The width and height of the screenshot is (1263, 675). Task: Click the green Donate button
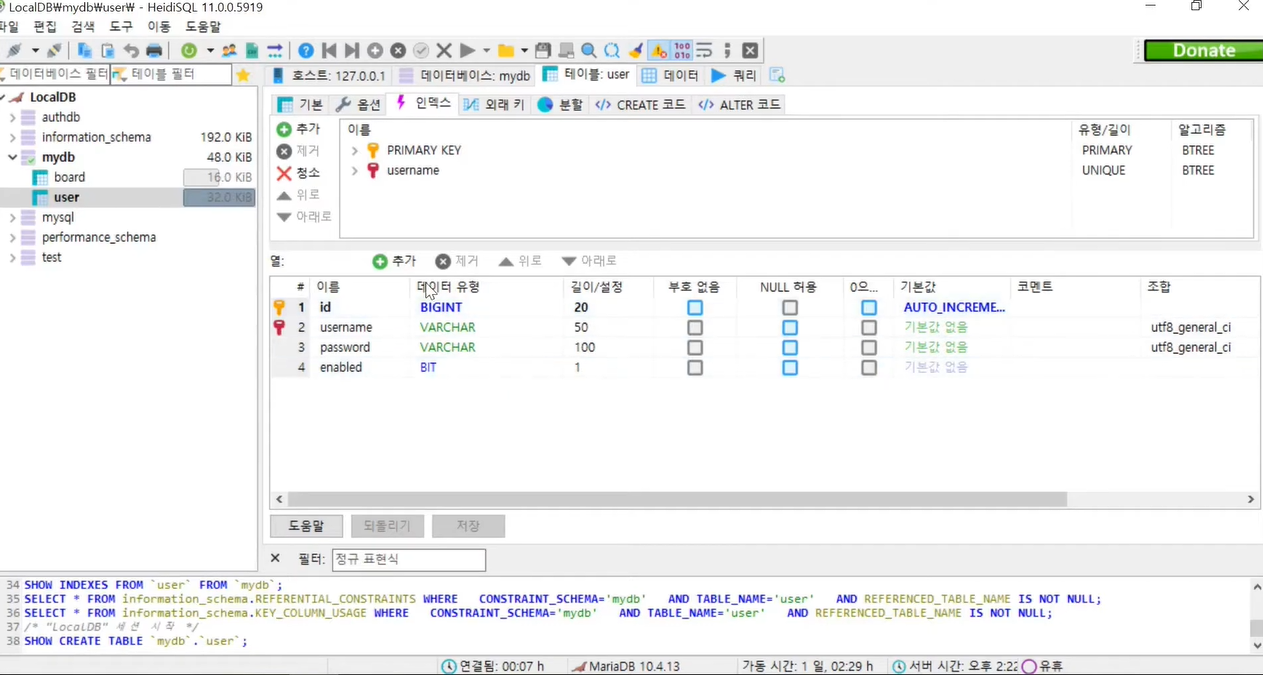coord(1204,50)
